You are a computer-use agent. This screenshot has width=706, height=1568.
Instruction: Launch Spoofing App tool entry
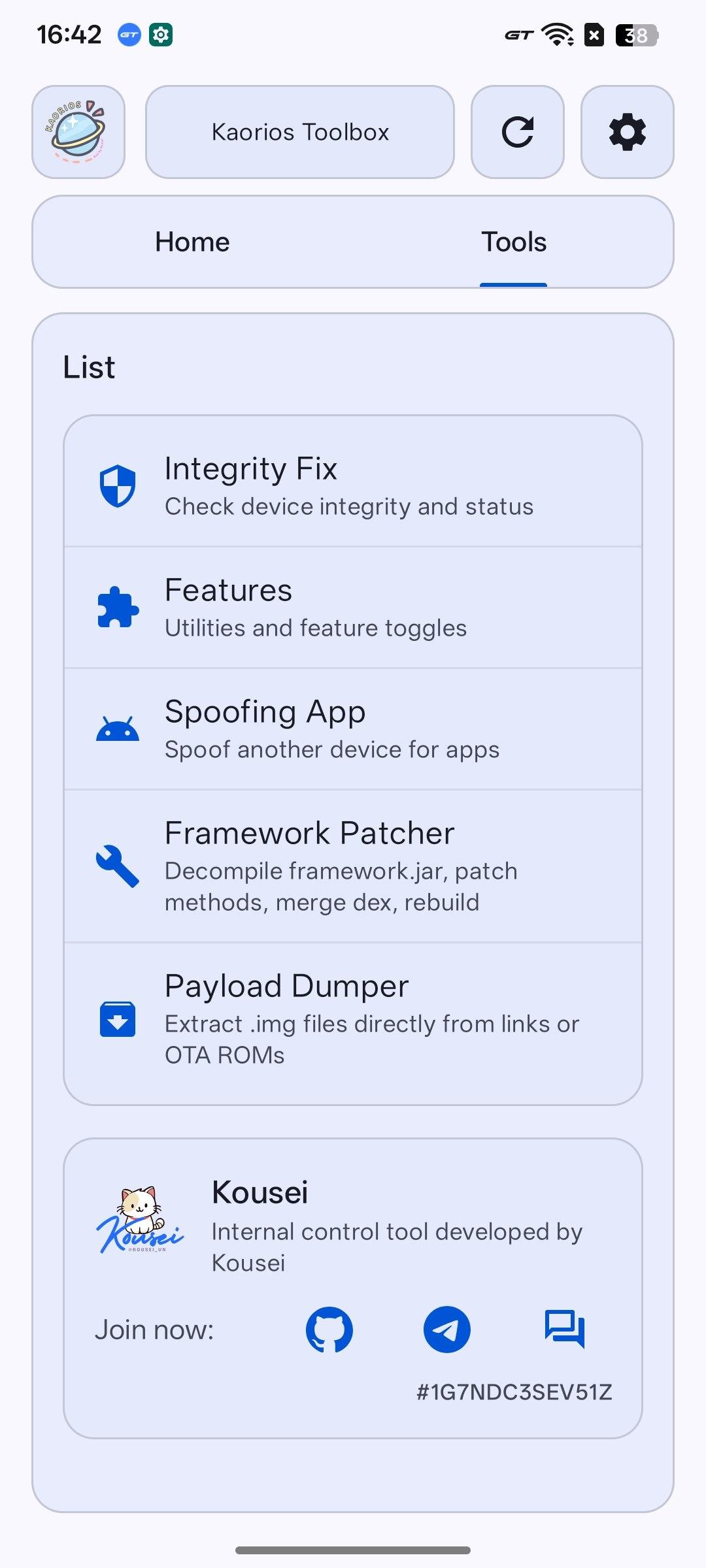tap(353, 729)
